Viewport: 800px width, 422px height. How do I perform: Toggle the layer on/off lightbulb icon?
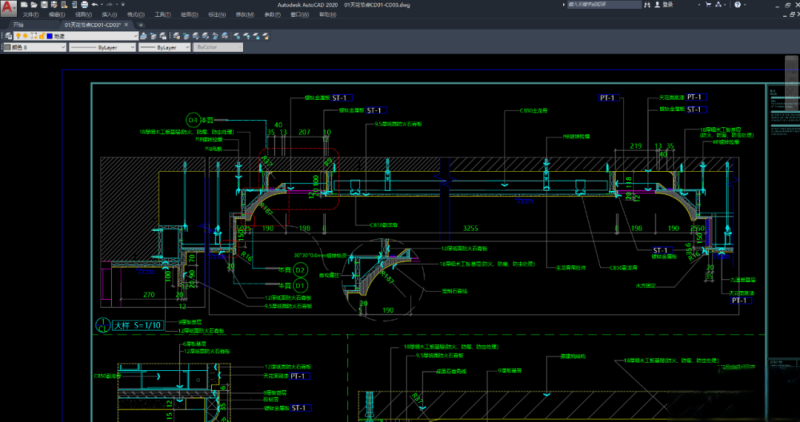pyautogui.click(x=17, y=35)
